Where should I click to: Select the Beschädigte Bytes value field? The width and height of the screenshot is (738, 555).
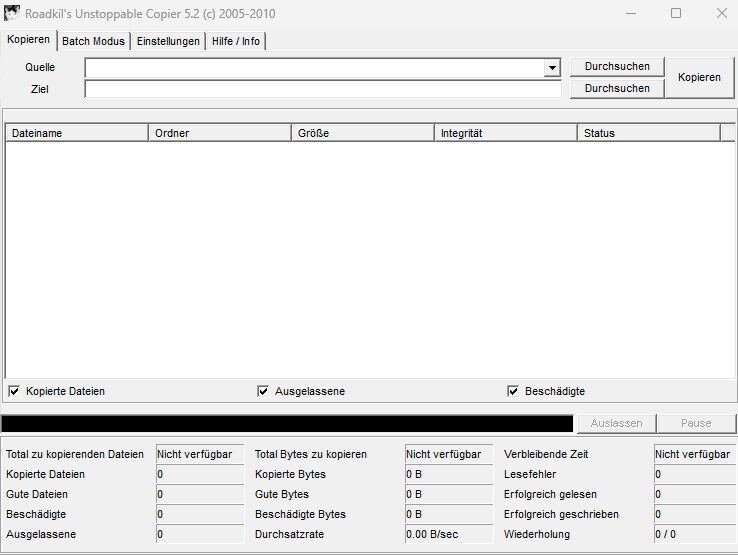(x=449, y=514)
